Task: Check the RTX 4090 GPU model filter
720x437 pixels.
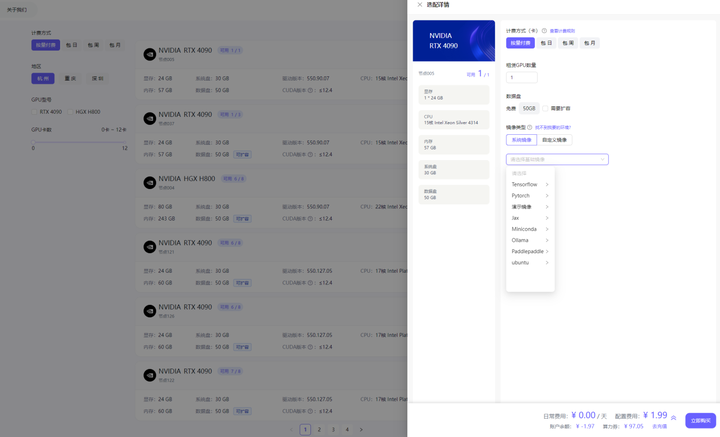Action: [x=34, y=112]
